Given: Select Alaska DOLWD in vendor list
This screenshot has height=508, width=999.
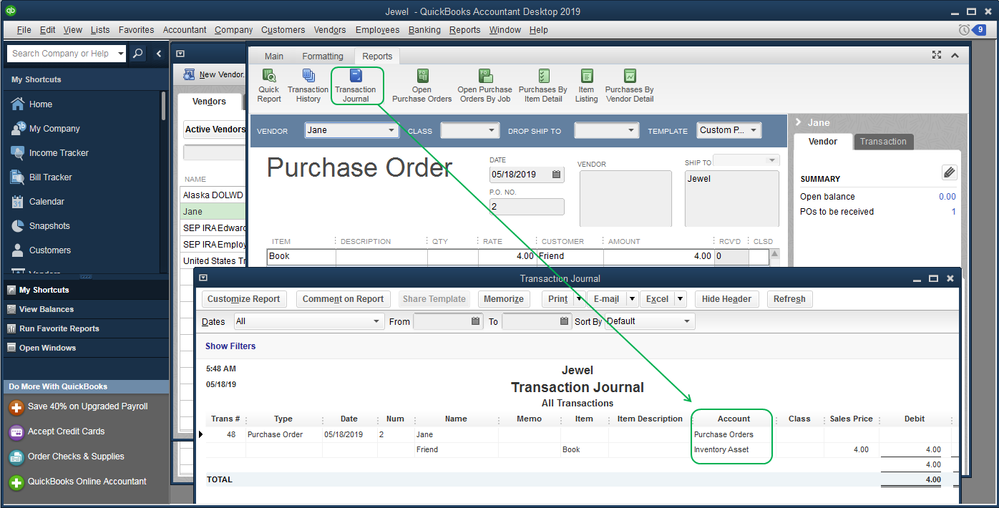Looking at the screenshot, I should point(213,195).
